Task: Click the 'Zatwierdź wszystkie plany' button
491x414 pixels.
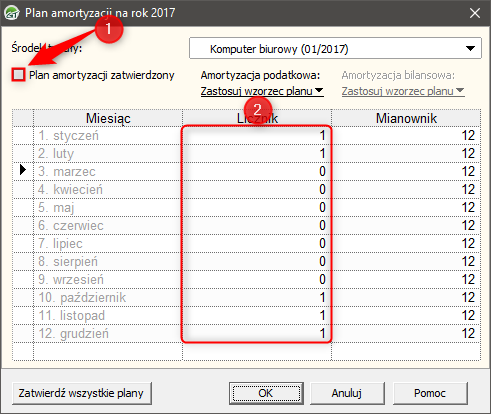Action: coord(82,393)
